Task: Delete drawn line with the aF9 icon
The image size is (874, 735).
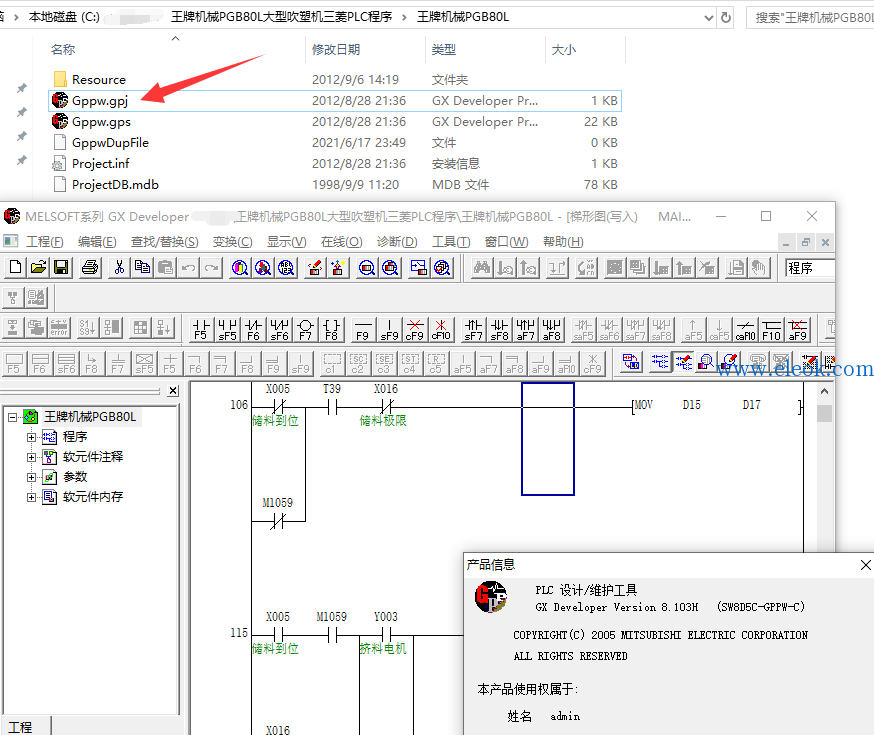Action: pyautogui.click(x=798, y=329)
